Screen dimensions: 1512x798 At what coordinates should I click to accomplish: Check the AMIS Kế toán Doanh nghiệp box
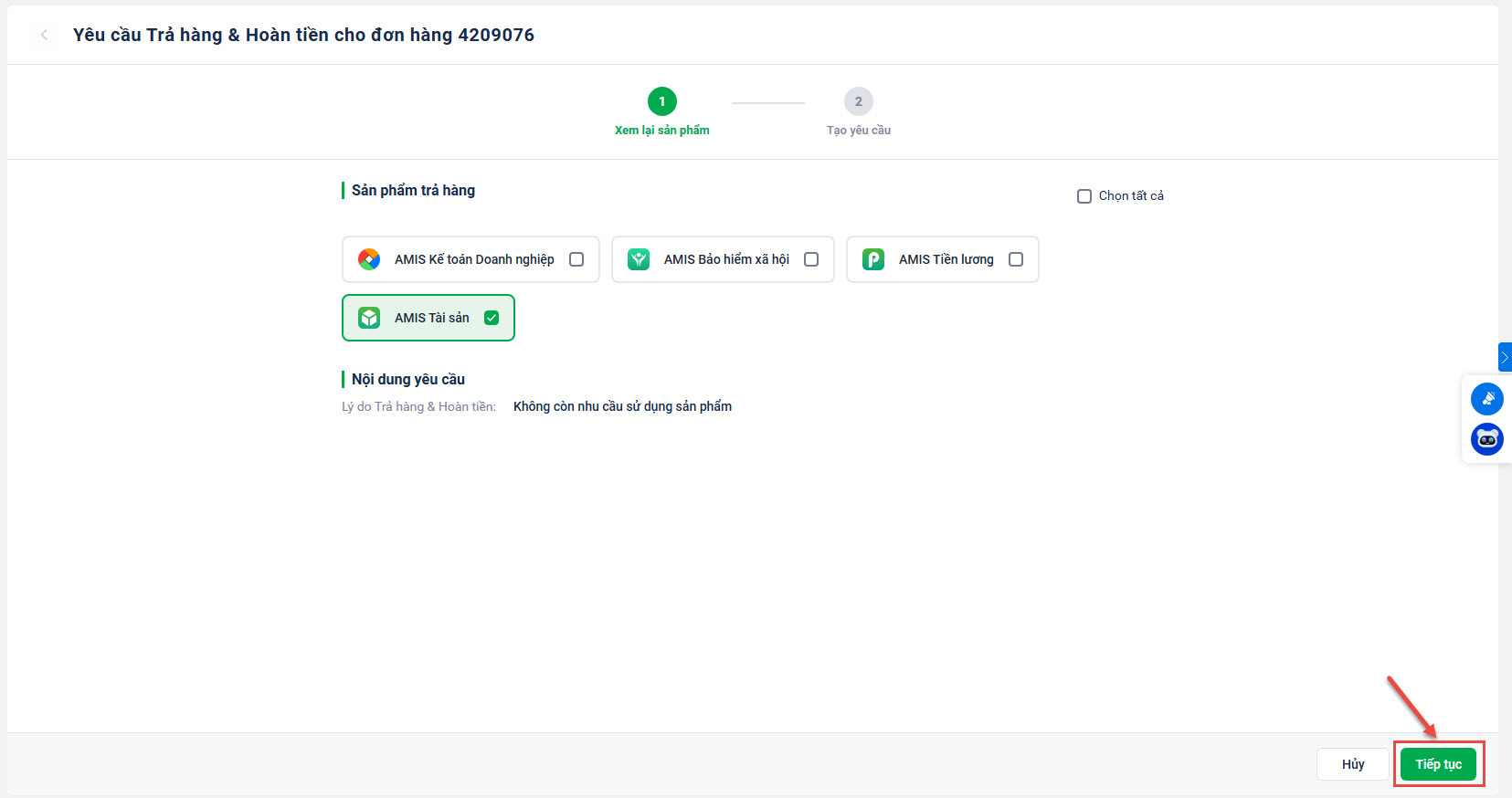[x=576, y=259]
